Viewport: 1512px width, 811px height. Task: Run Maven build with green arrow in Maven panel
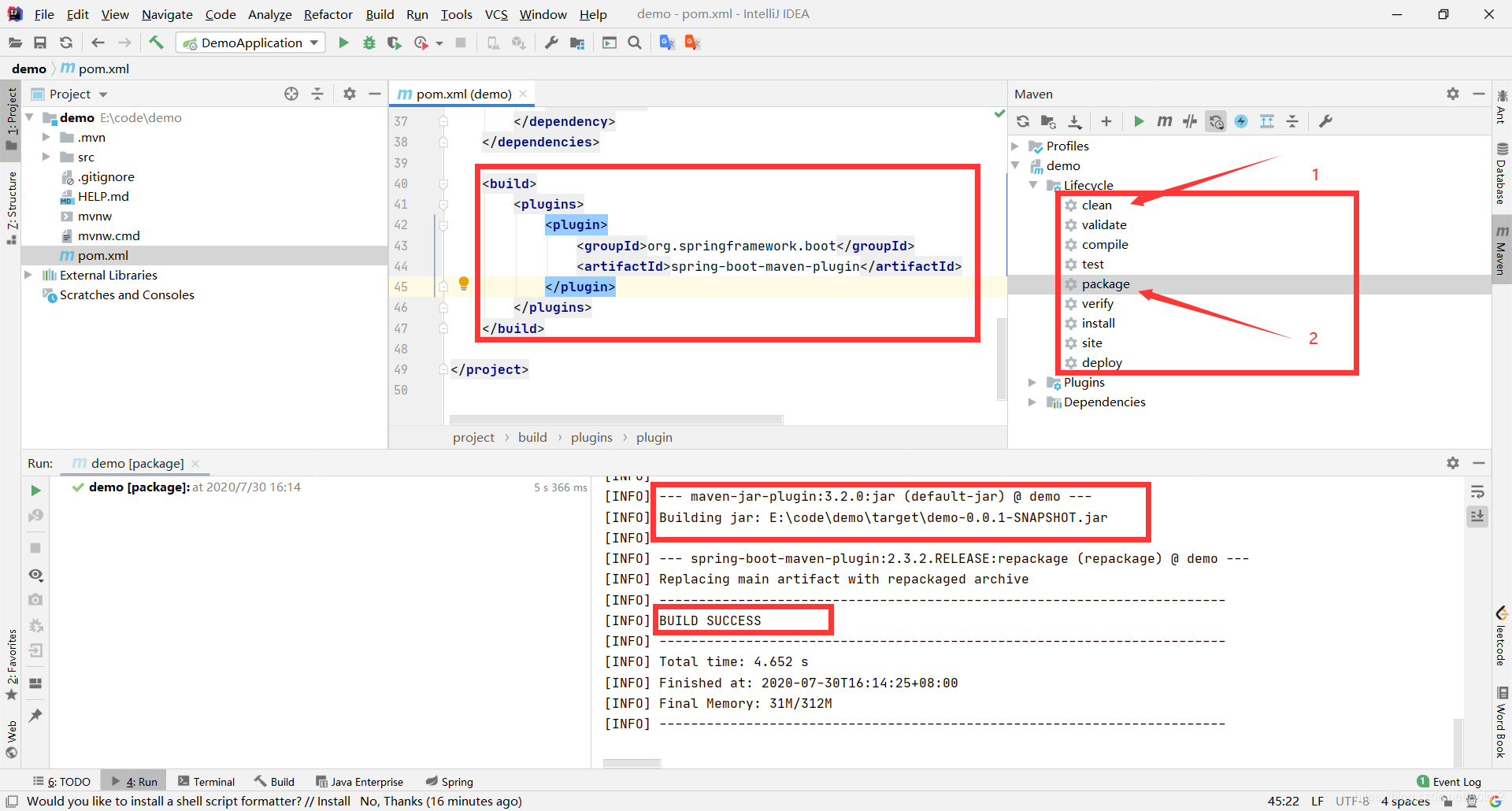(1139, 121)
